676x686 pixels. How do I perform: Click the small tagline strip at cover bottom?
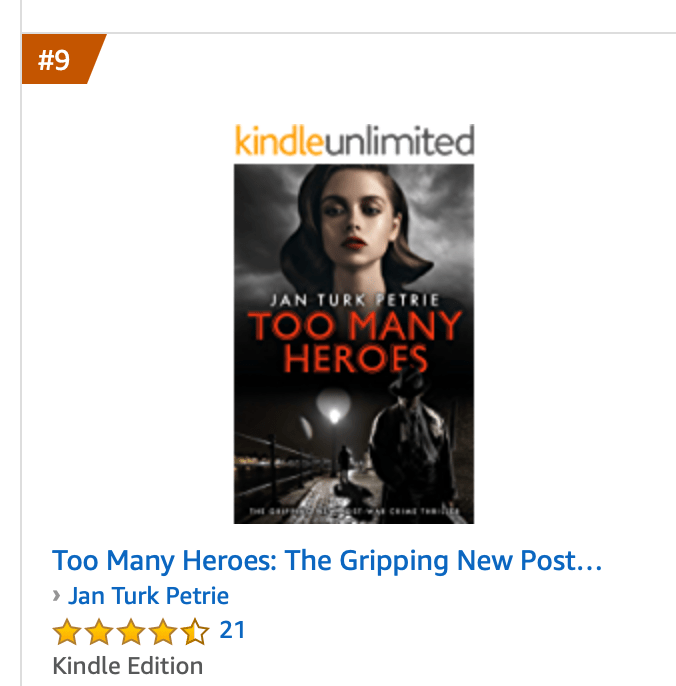[x=354, y=515]
